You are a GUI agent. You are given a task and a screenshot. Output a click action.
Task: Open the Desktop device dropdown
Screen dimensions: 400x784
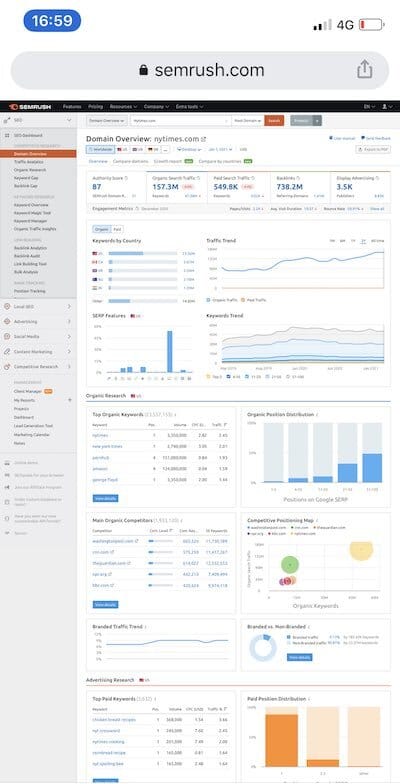189,150
